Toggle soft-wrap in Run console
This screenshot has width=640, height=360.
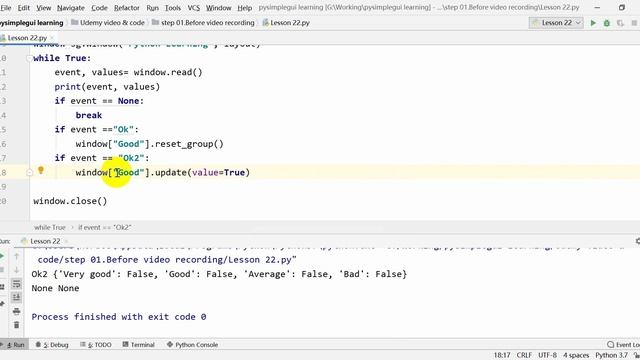16,284
